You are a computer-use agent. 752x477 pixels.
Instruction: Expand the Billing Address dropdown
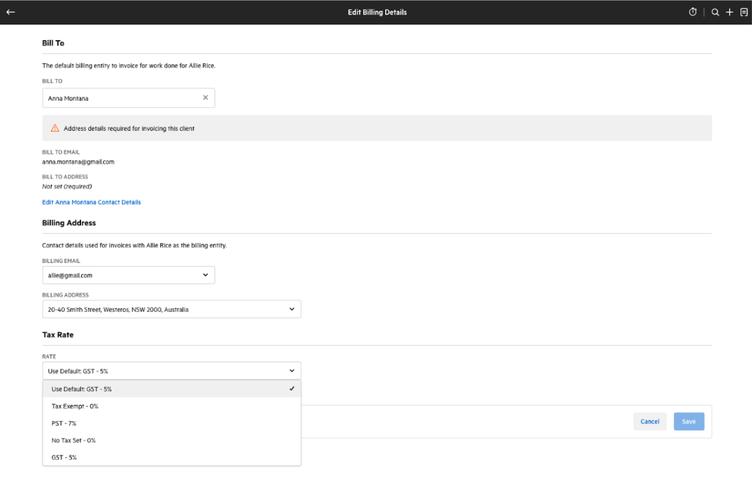click(172, 309)
